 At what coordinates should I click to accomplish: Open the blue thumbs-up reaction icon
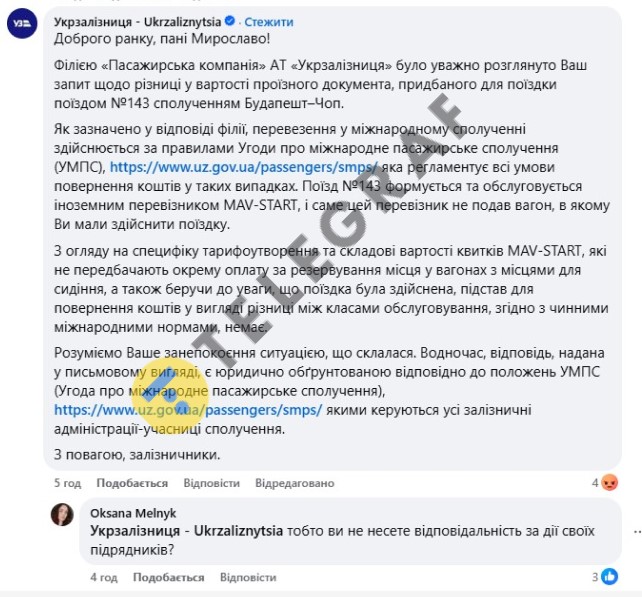tap(610, 577)
